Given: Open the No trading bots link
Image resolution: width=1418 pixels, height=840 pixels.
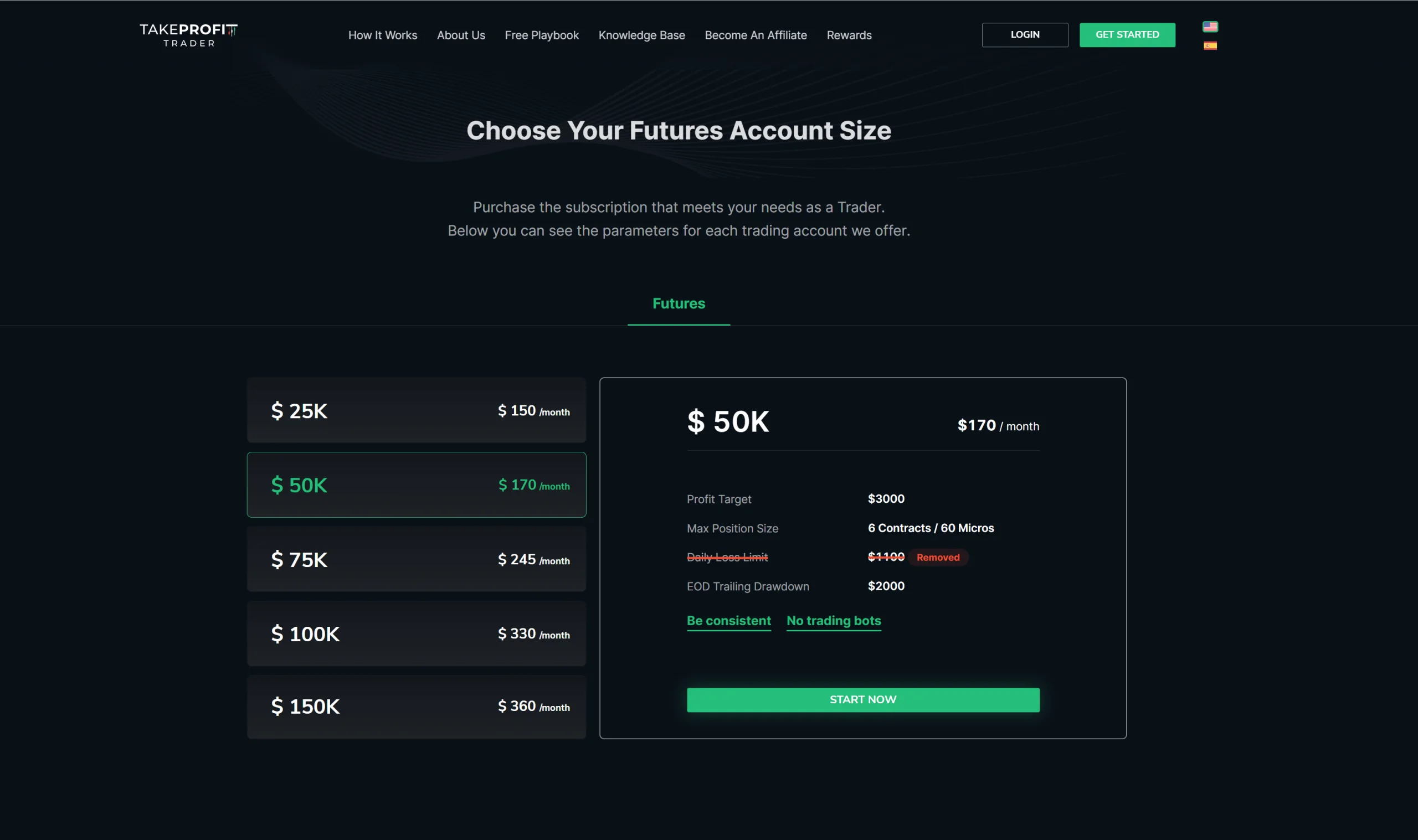Looking at the screenshot, I should coord(833,621).
